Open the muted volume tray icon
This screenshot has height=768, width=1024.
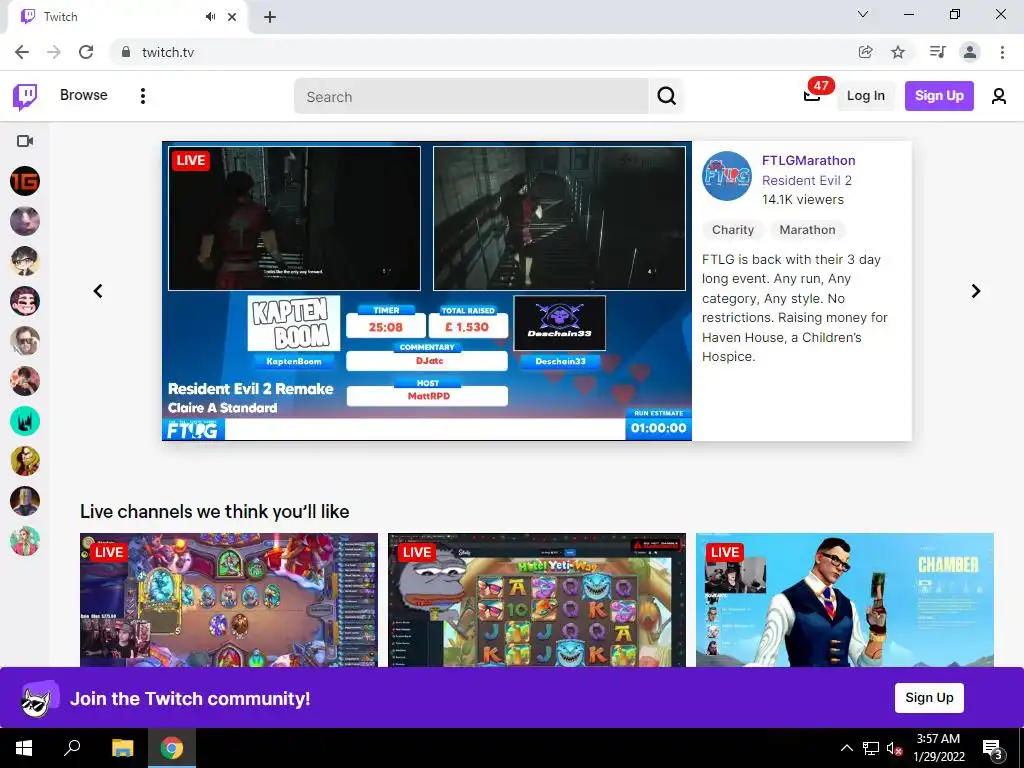click(x=893, y=748)
